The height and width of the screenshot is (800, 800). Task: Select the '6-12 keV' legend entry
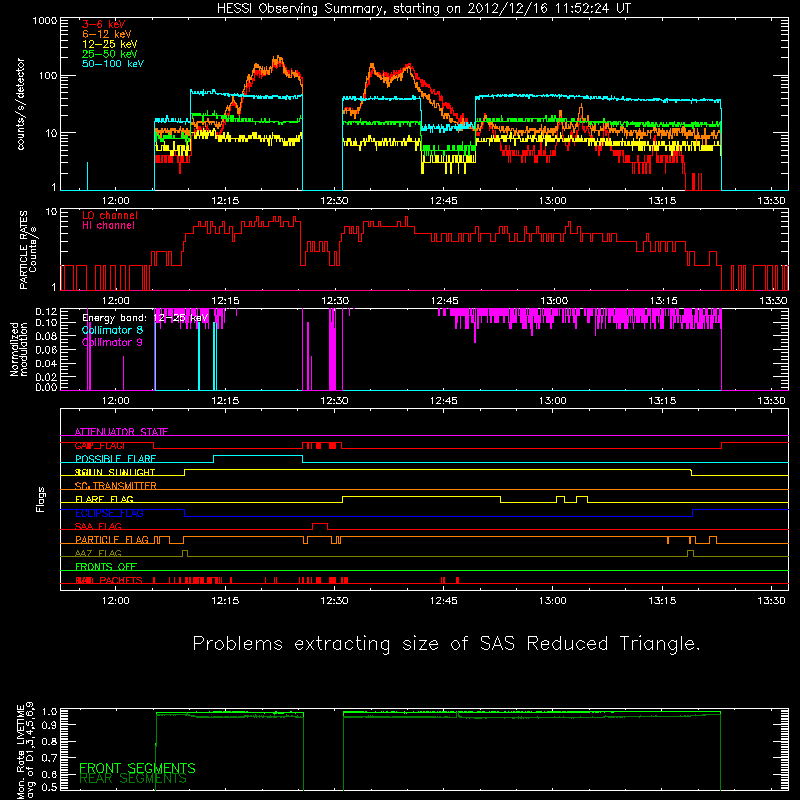click(x=107, y=34)
